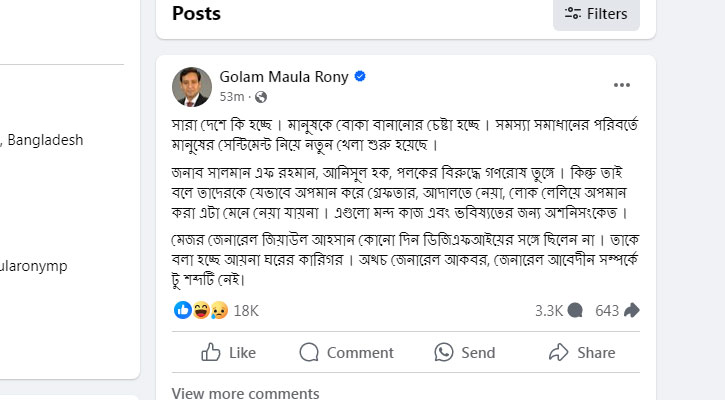The height and width of the screenshot is (400, 725).
Task: Like the post using the Like button
Action: point(229,352)
